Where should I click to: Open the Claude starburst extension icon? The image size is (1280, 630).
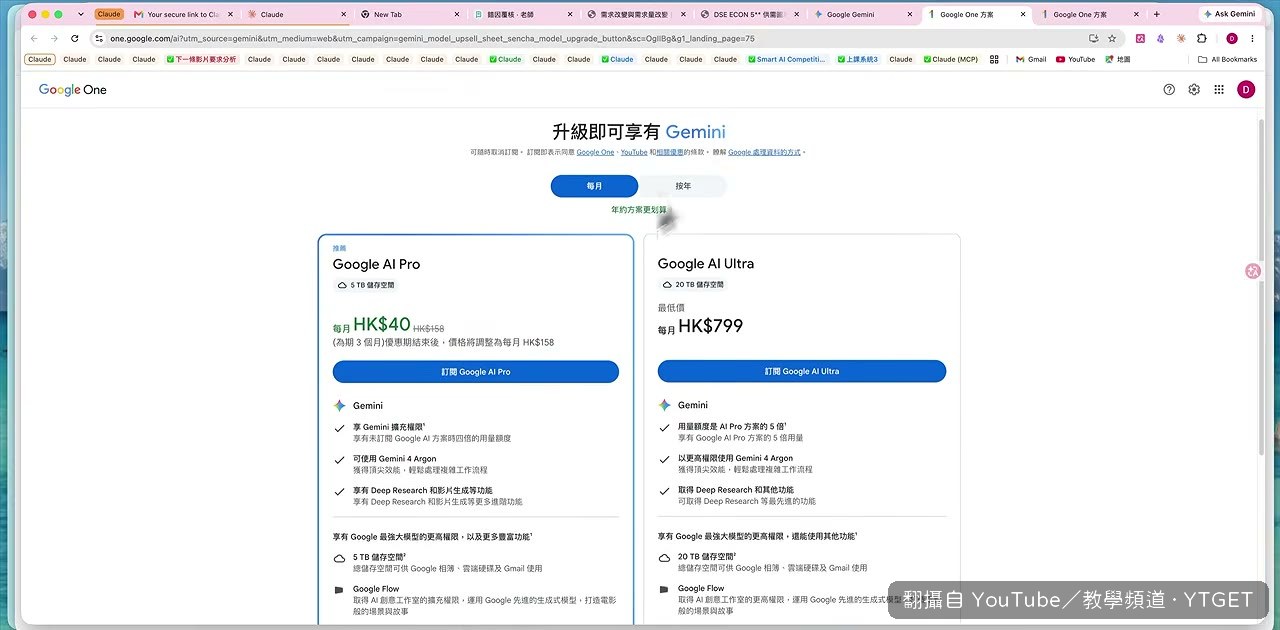coord(1181,38)
